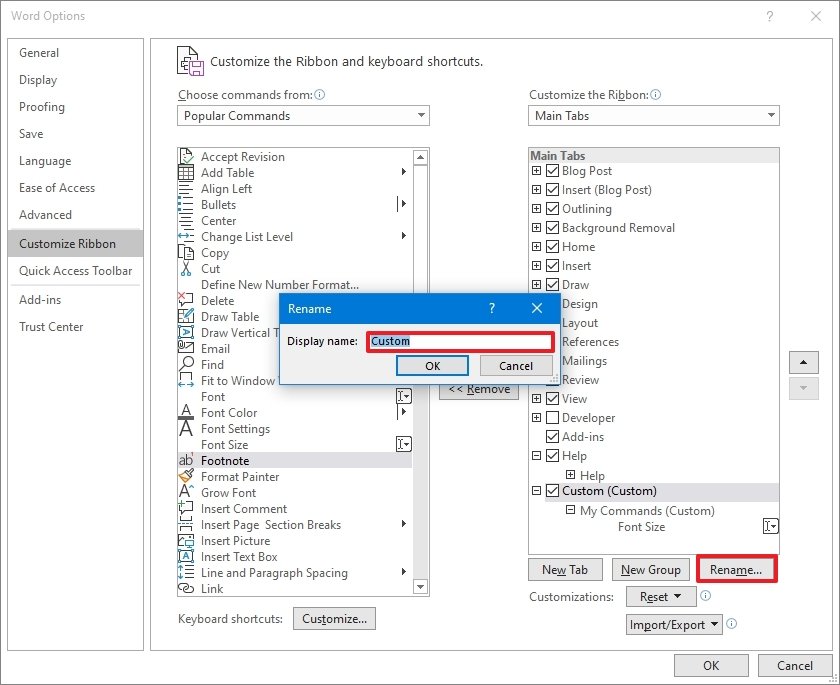The width and height of the screenshot is (840, 685).
Task: Click the Fit to Window icon
Action: (x=186, y=380)
